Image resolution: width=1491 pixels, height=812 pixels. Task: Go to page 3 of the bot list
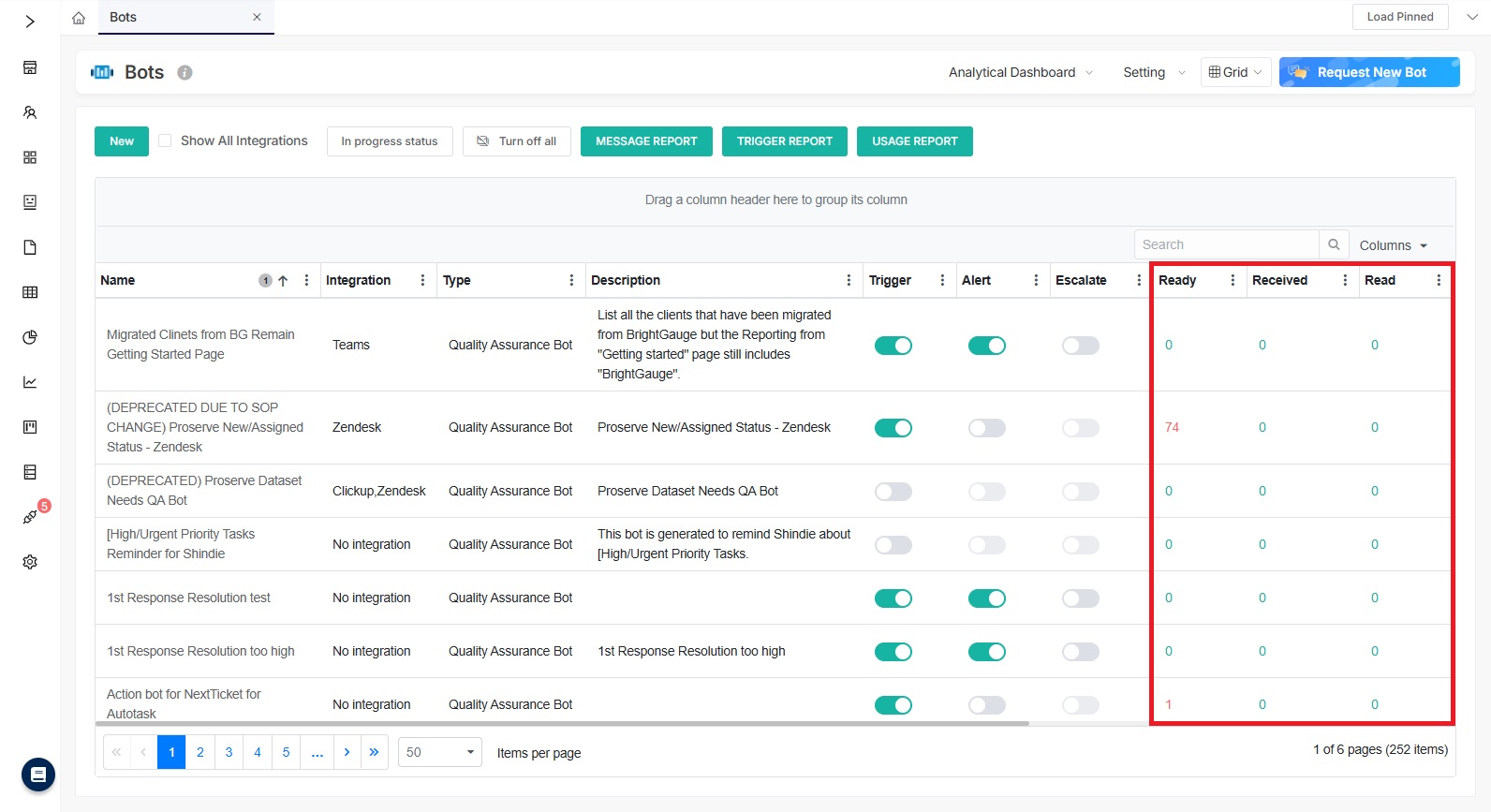click(229, 752)
